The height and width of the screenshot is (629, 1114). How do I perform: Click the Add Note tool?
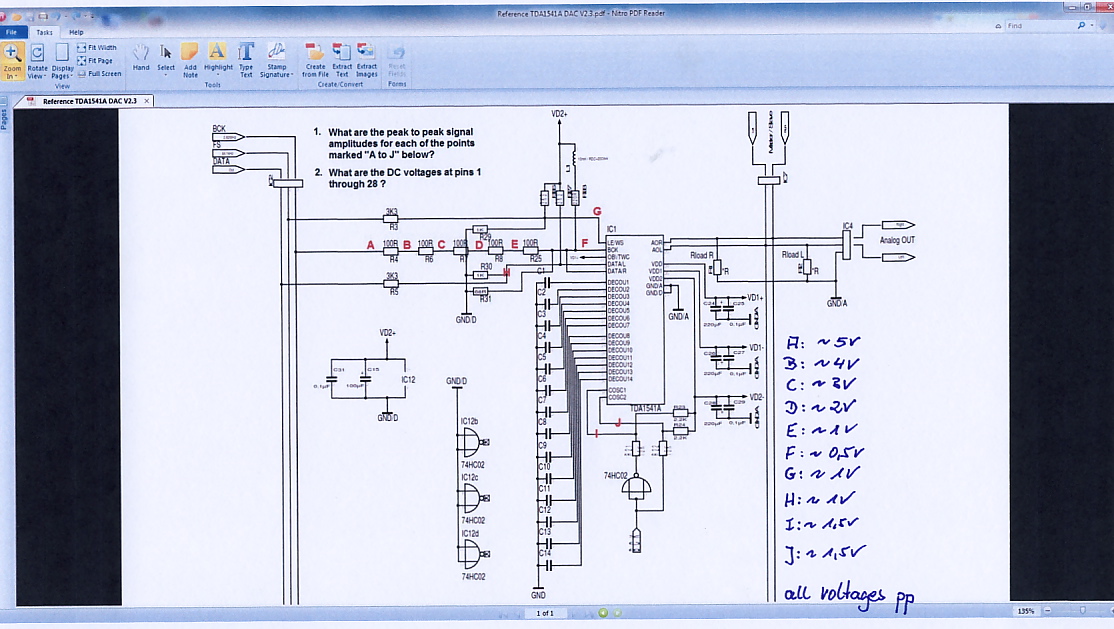pyautogui.click(x=190, y=60)
